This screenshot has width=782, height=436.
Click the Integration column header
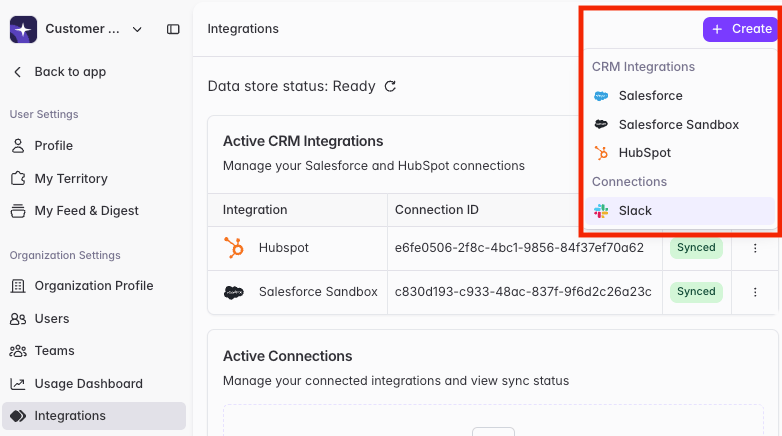point(255,210)
